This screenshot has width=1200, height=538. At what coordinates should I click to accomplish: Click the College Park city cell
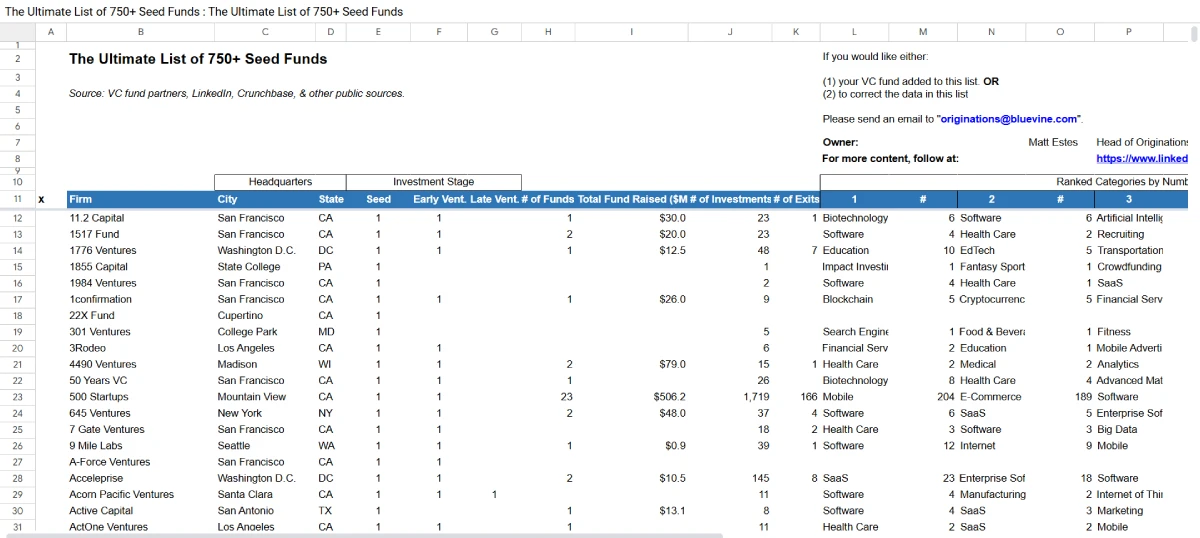[x=264, y=332]
